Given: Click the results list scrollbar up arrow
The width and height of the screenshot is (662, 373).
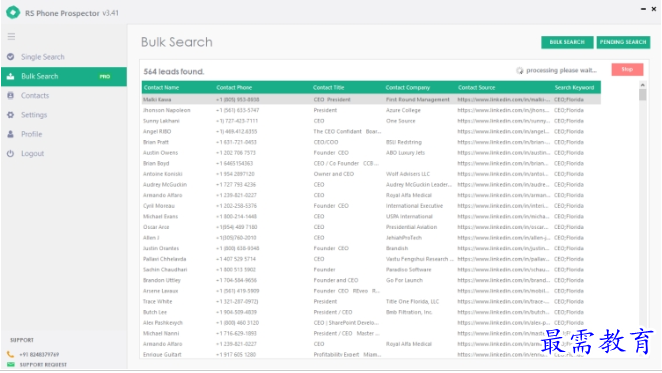Looking at the screenshot, I should 643,85.
